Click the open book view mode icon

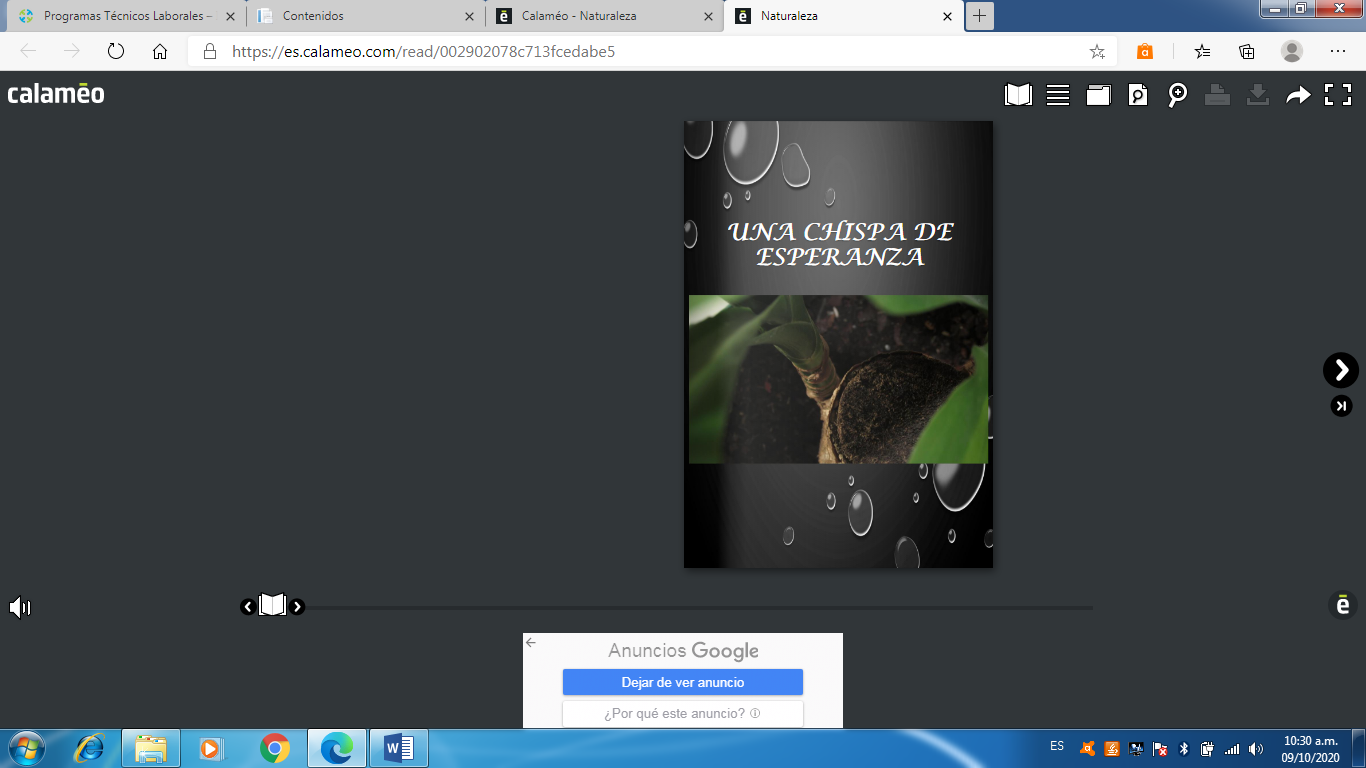1018,95
